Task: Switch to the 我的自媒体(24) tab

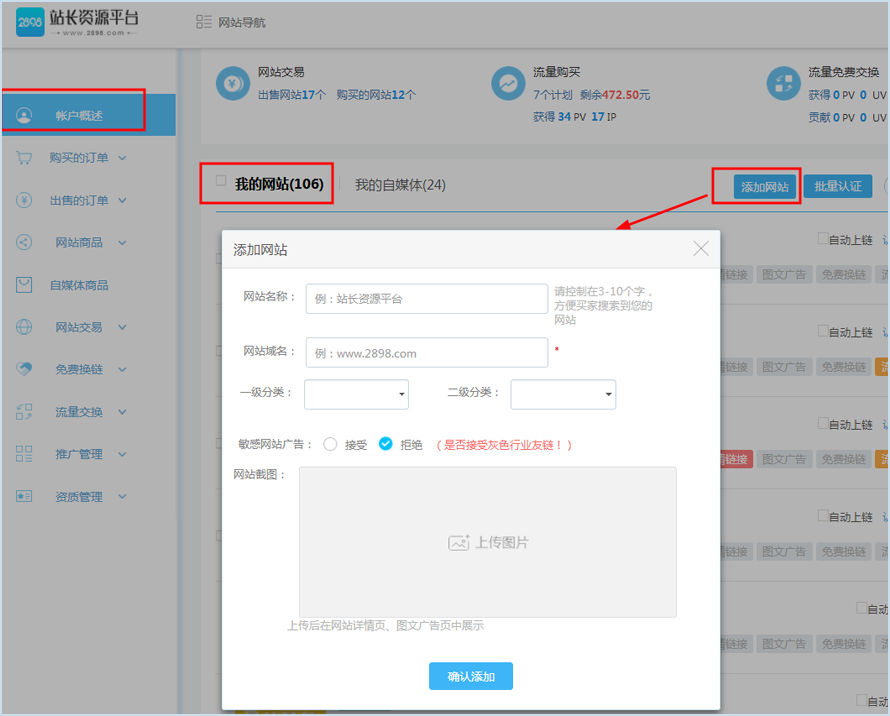Action: click(x=399, y=184)
